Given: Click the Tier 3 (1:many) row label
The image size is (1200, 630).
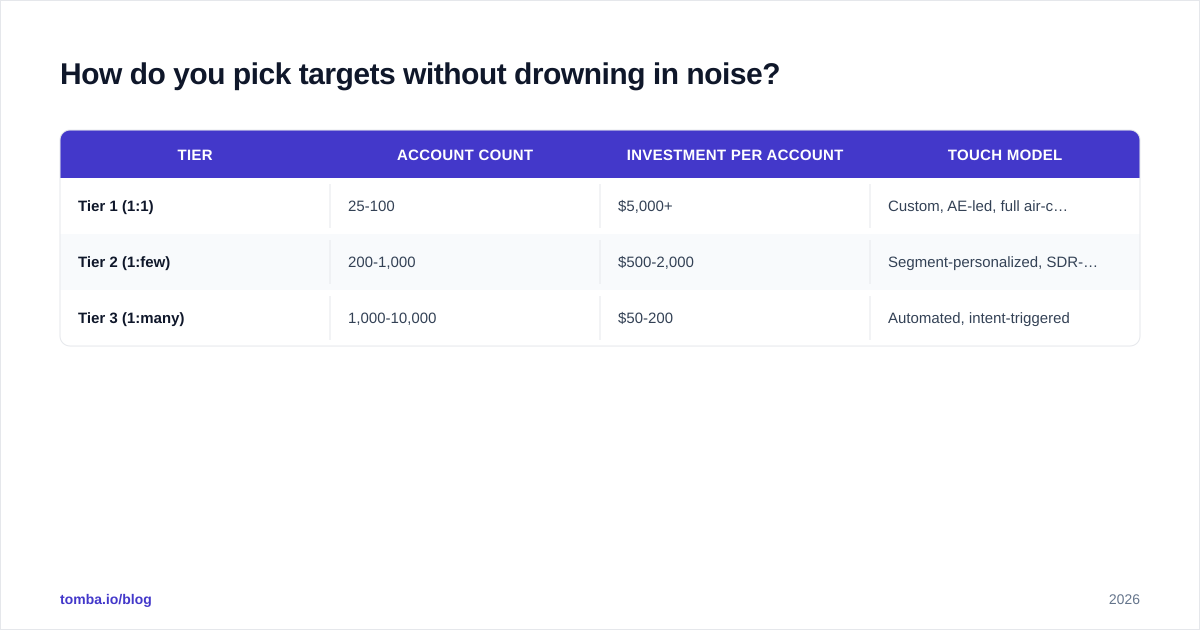Looking at the screenshot, I should pos(131,318).
